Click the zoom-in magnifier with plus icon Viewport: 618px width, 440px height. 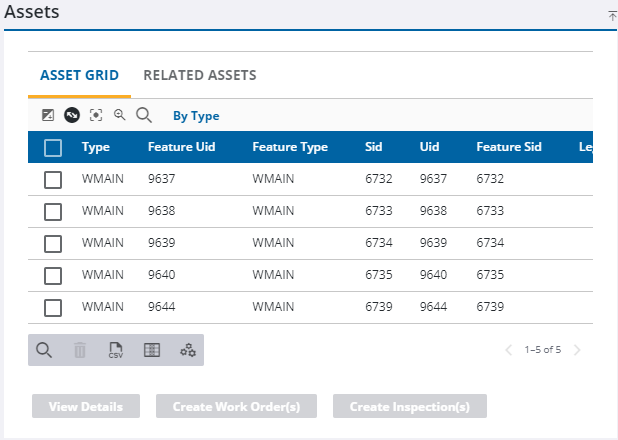pos(120,115)
